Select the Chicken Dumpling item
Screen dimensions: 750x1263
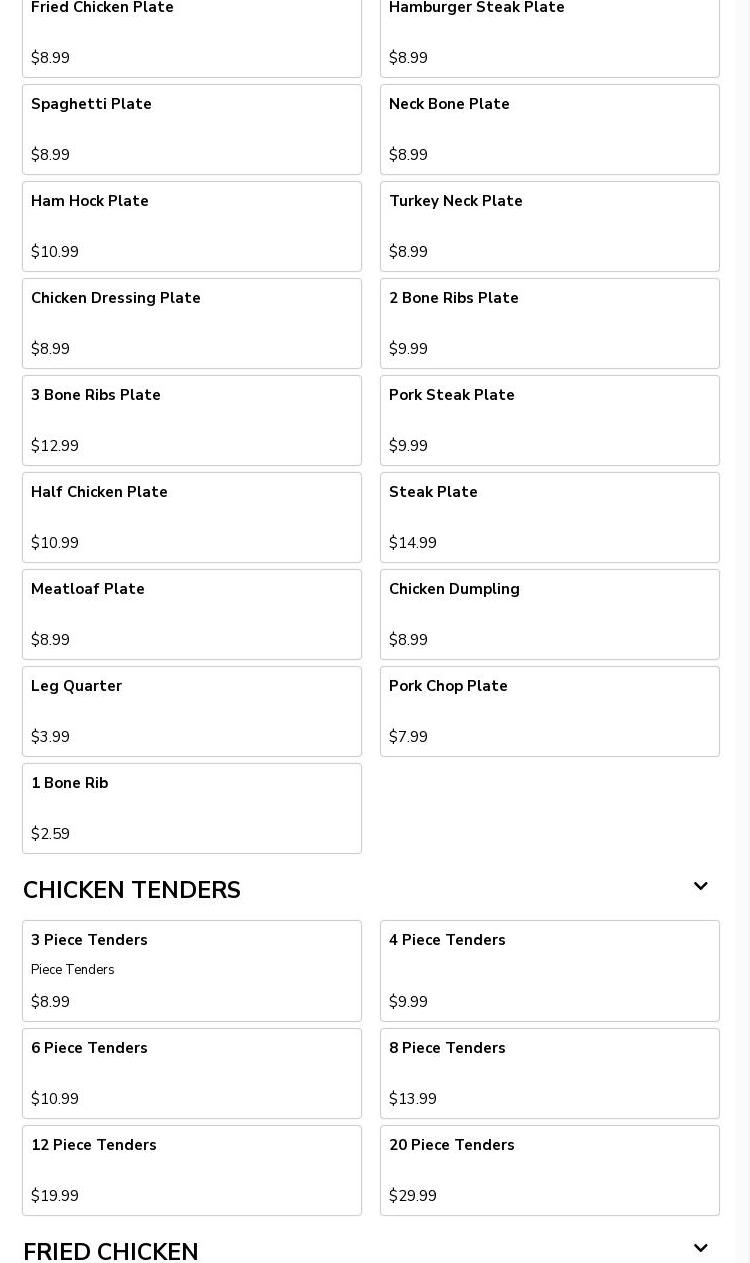(550, 615)
